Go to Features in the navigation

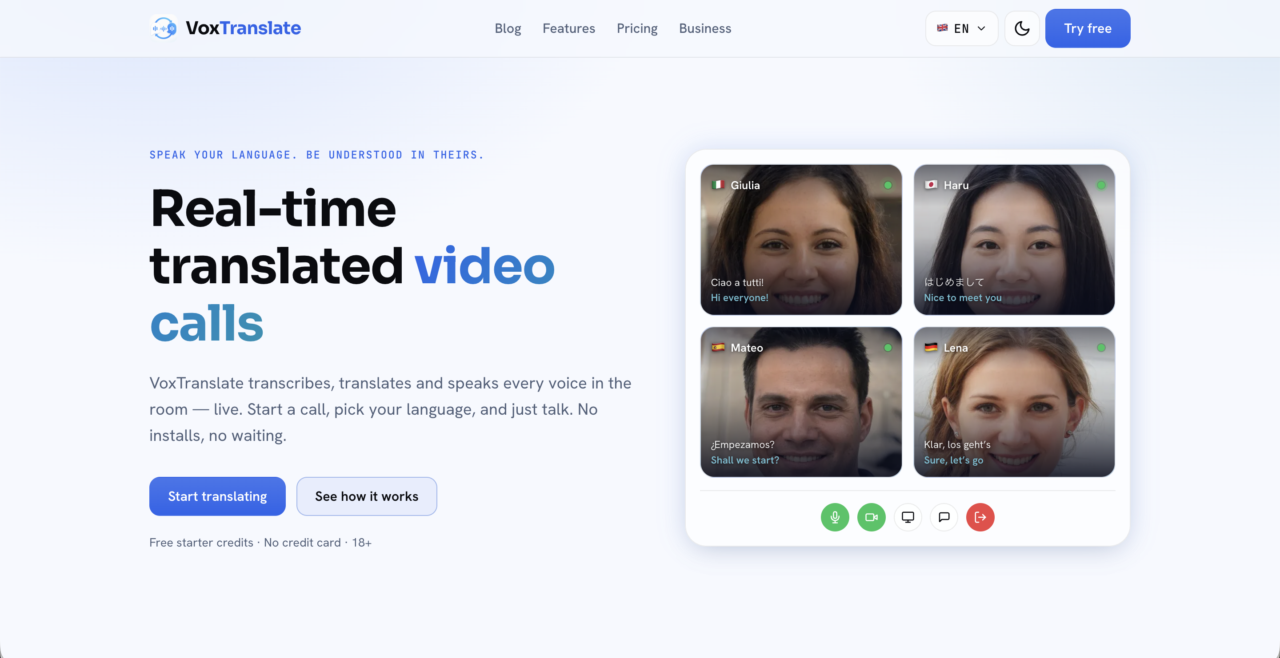(x=569, y=28)
